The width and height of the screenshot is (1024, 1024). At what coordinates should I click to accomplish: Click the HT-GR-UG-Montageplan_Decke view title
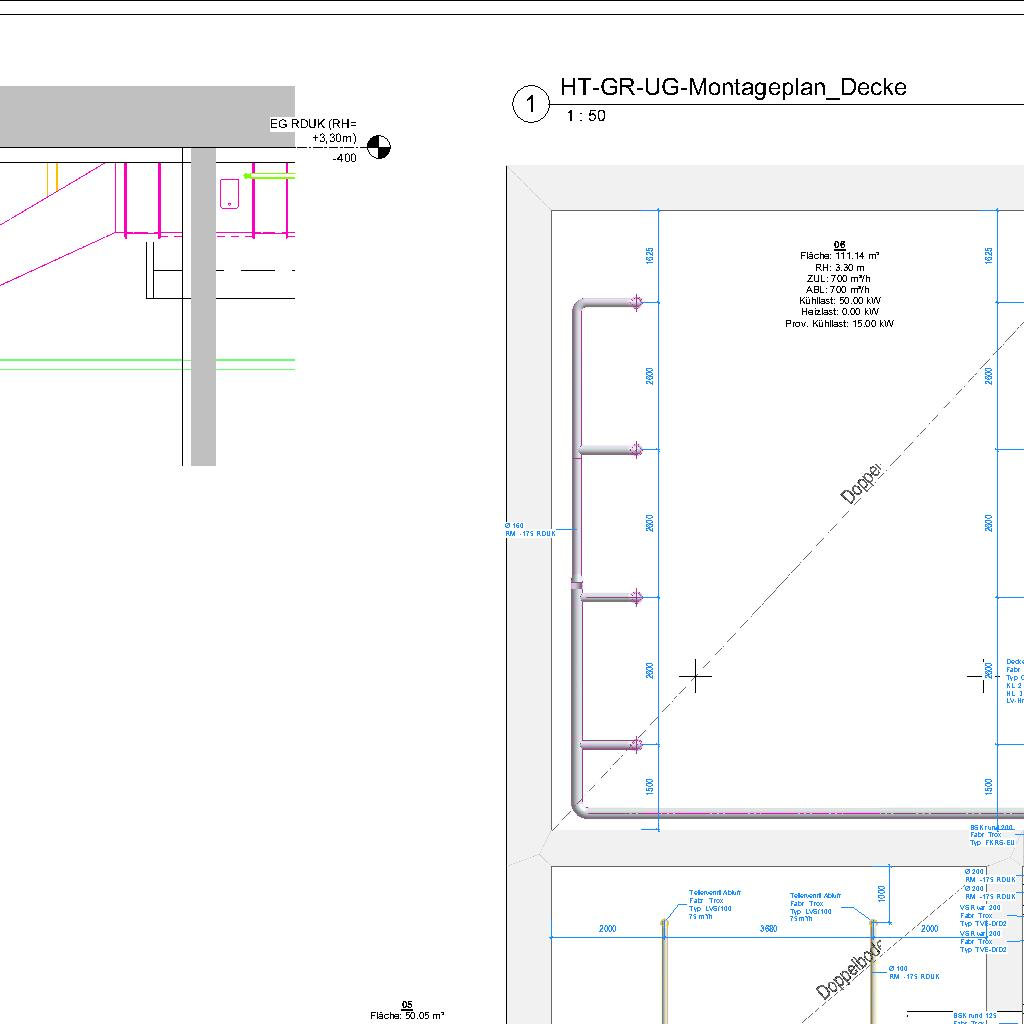tap(733, 87)
